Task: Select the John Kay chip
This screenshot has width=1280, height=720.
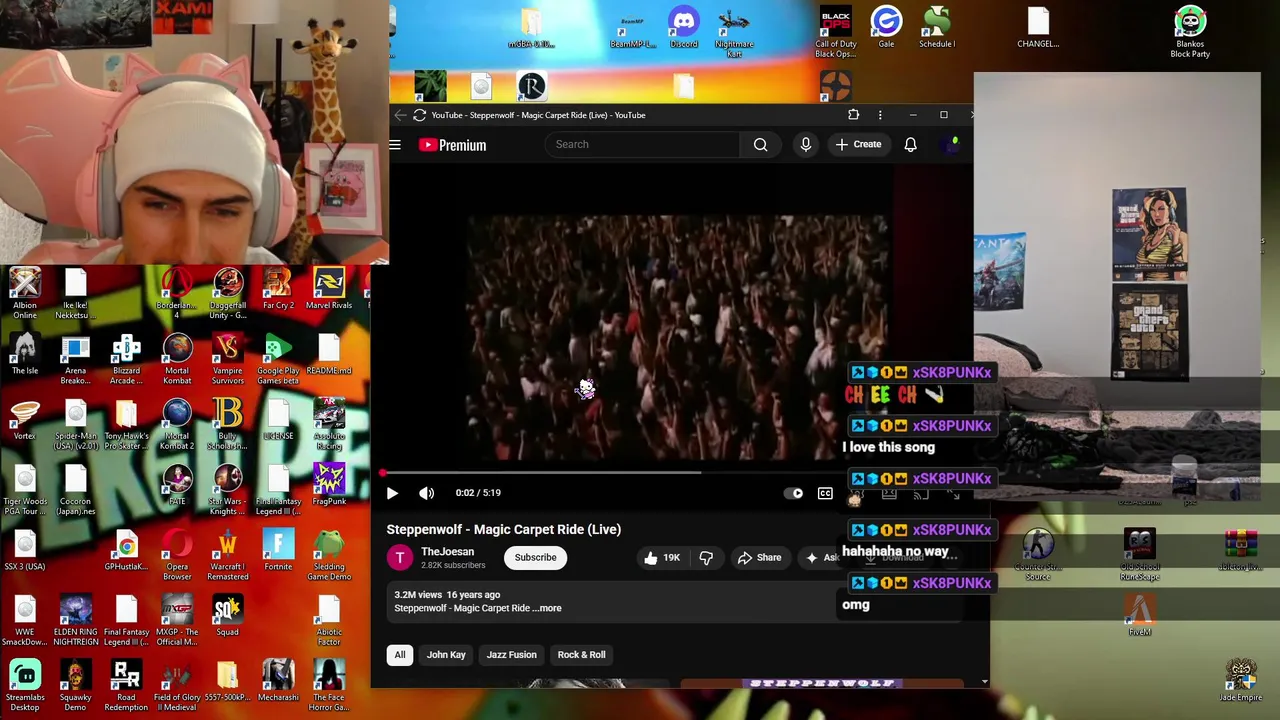Action: (x=446, y=655)
